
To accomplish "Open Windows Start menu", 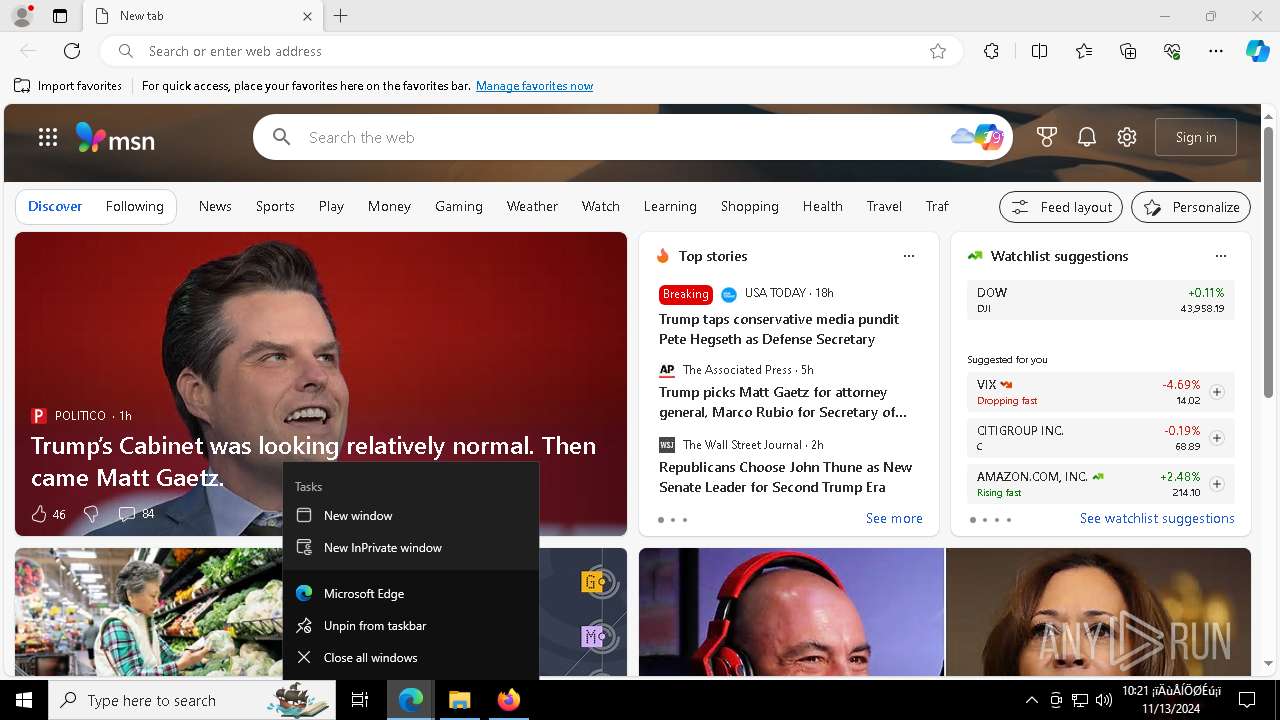I will point(24,700).
